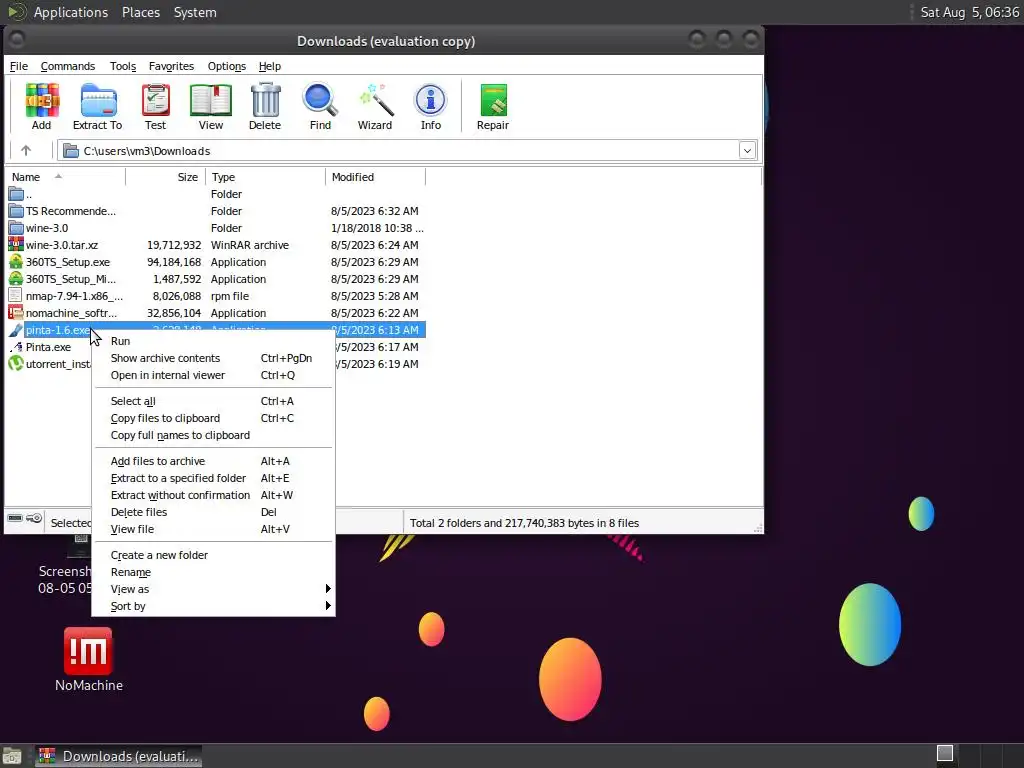
Task: Click the key icon in status bar
Action: [35, 519]
